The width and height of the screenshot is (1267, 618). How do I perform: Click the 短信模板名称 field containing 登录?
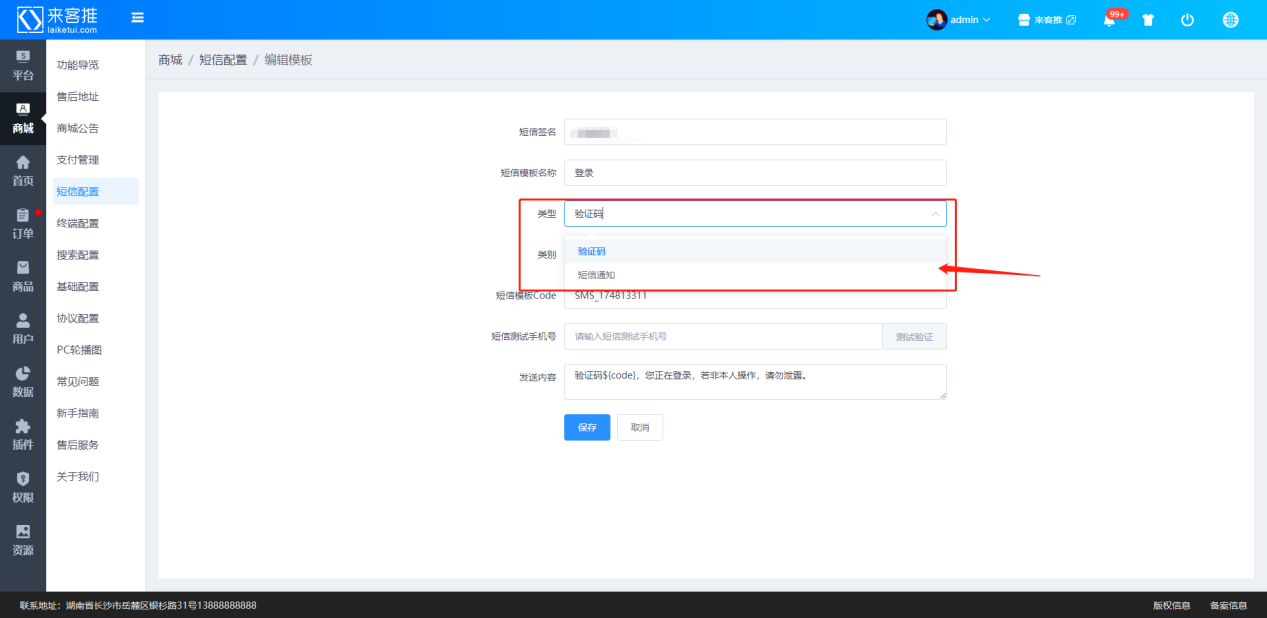[755, 173]
